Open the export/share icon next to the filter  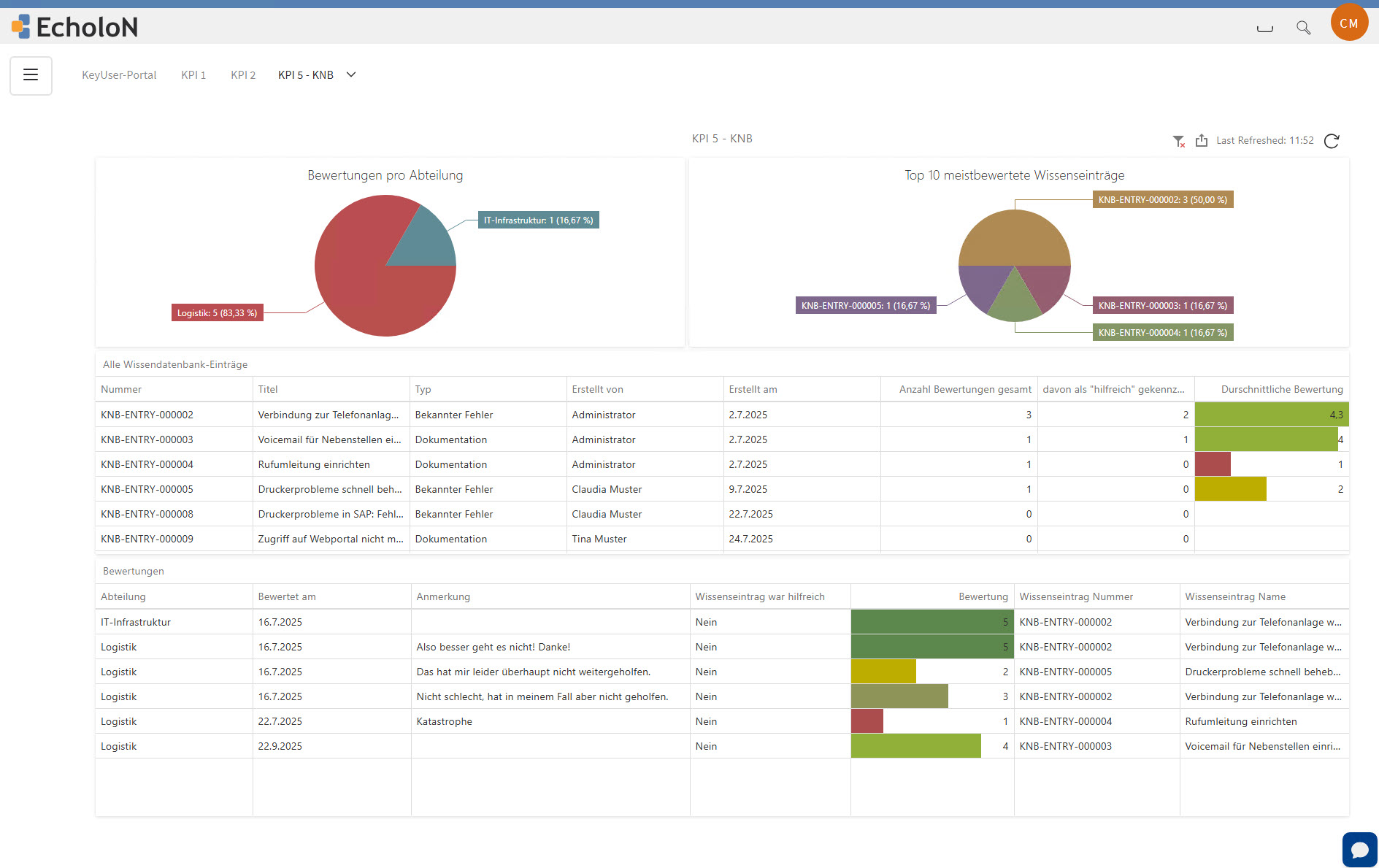click(x=1202, y=140)
